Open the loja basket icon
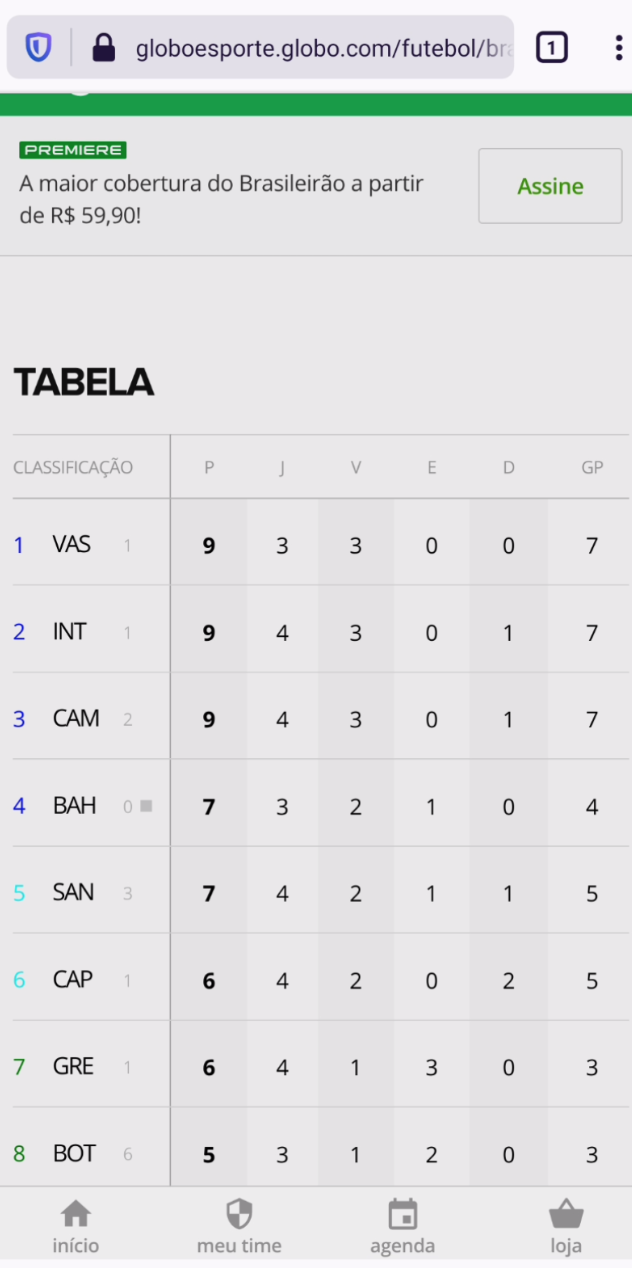632x1268 pixels. pyautogui.click(x=566, y=1215)
